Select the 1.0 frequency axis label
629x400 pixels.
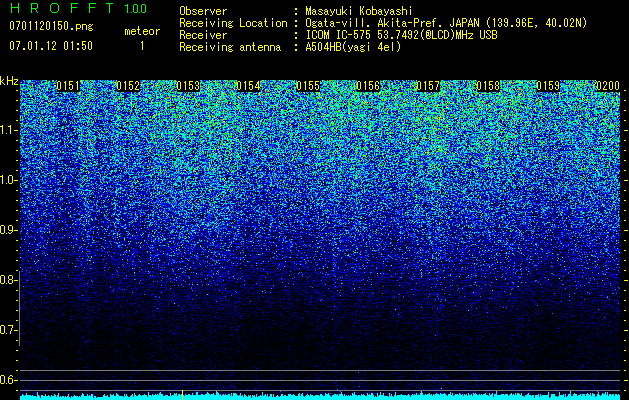coord(9,180)
